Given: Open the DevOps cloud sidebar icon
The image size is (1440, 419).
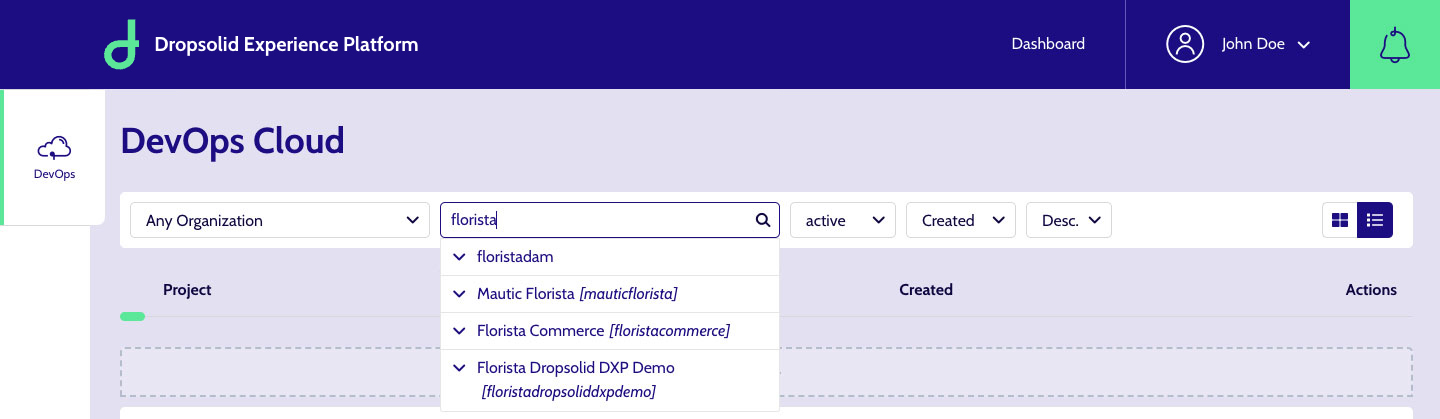Looking at the screenshot, I should pos(54,150).
